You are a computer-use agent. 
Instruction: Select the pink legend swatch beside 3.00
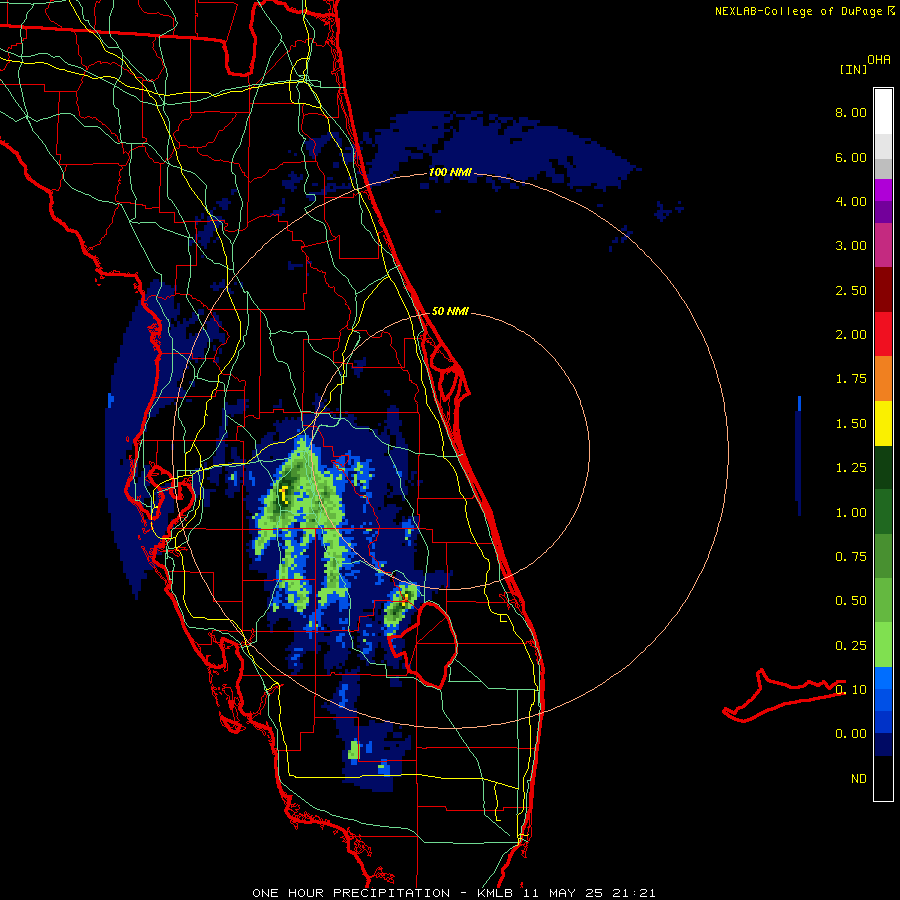click(x=883, y=246)
